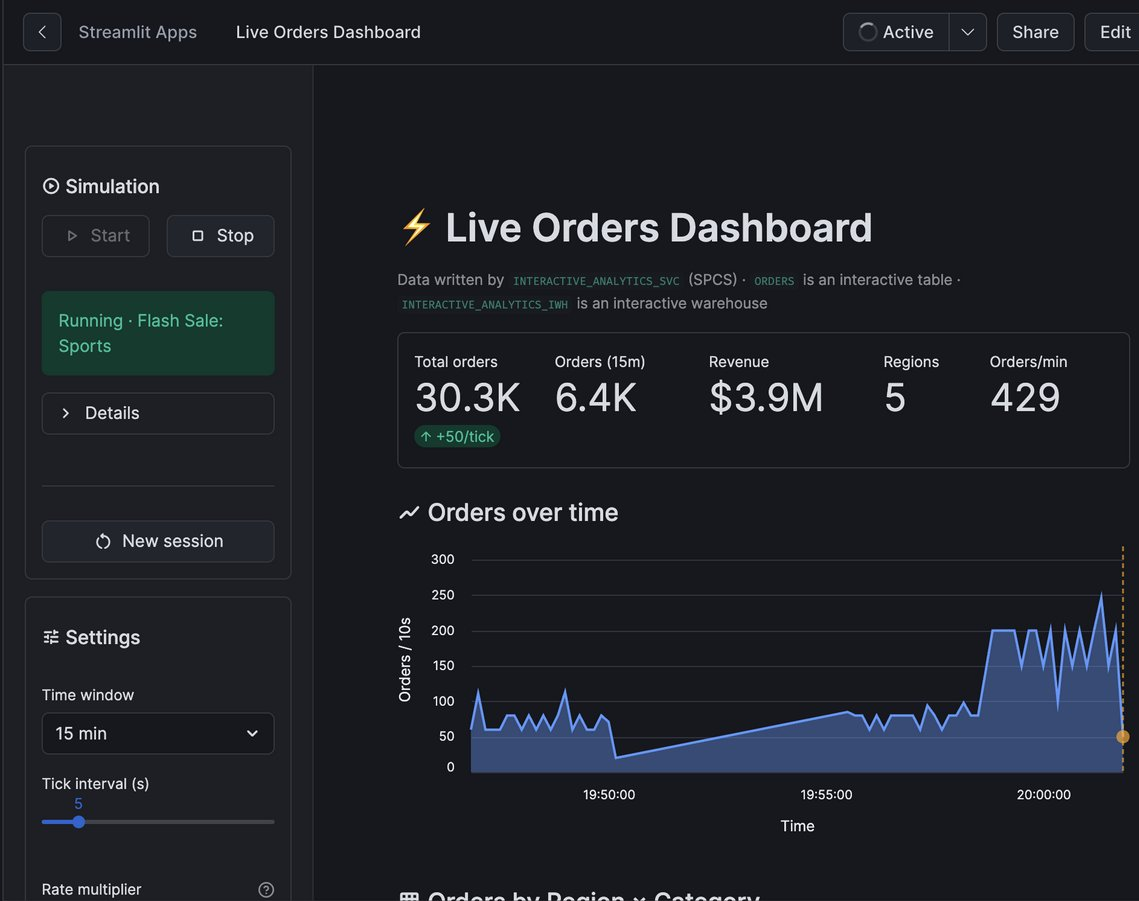Click the Share button

click(x=1035, y=32)
